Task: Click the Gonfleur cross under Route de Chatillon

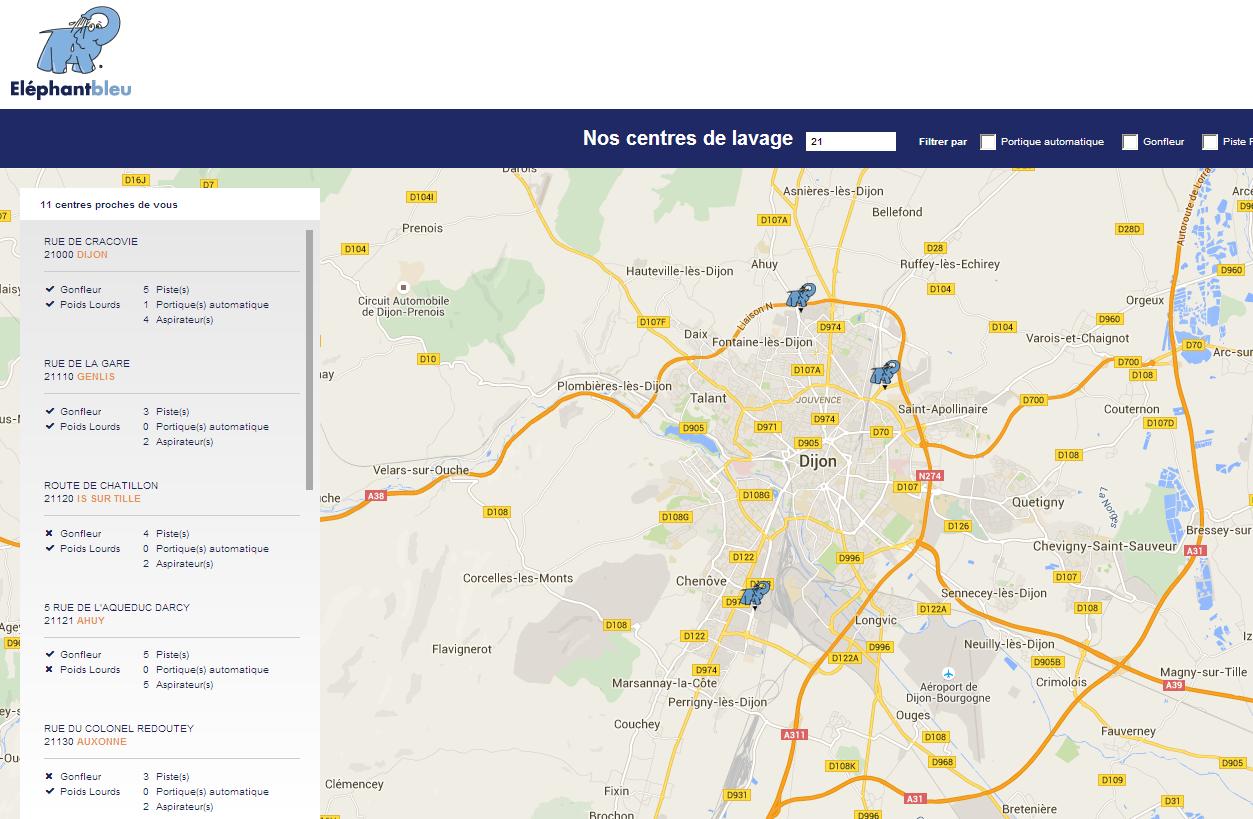Action: click(49, 533)
